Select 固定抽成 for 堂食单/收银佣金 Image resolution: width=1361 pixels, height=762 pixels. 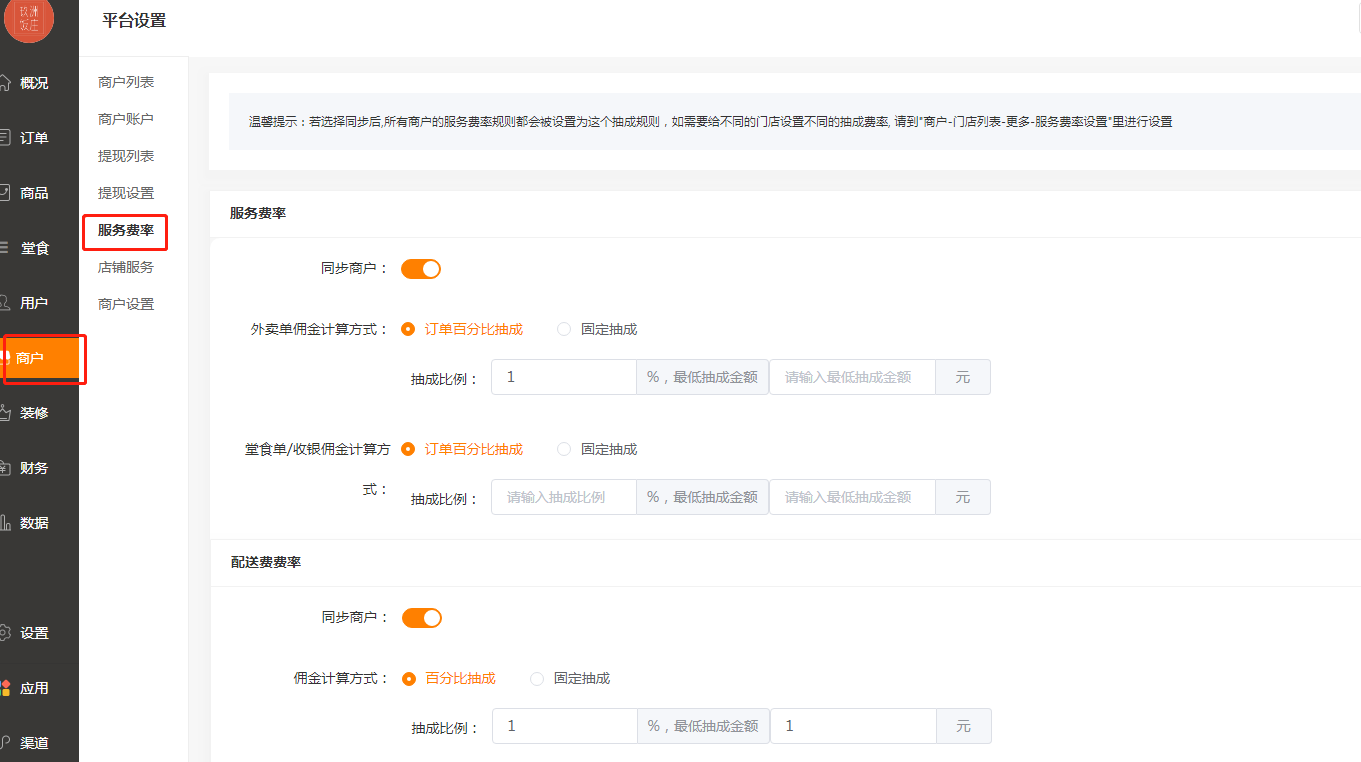point(597,449)
